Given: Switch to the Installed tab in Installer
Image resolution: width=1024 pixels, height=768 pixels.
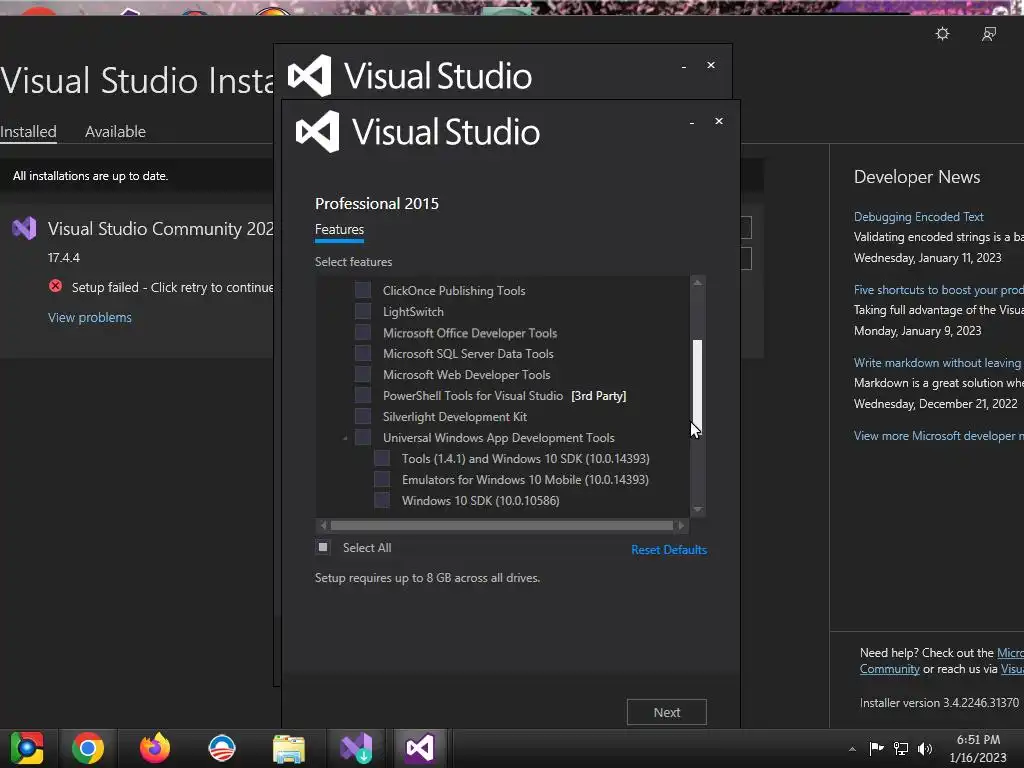Looking at the screenshot, I should [28, 131].
